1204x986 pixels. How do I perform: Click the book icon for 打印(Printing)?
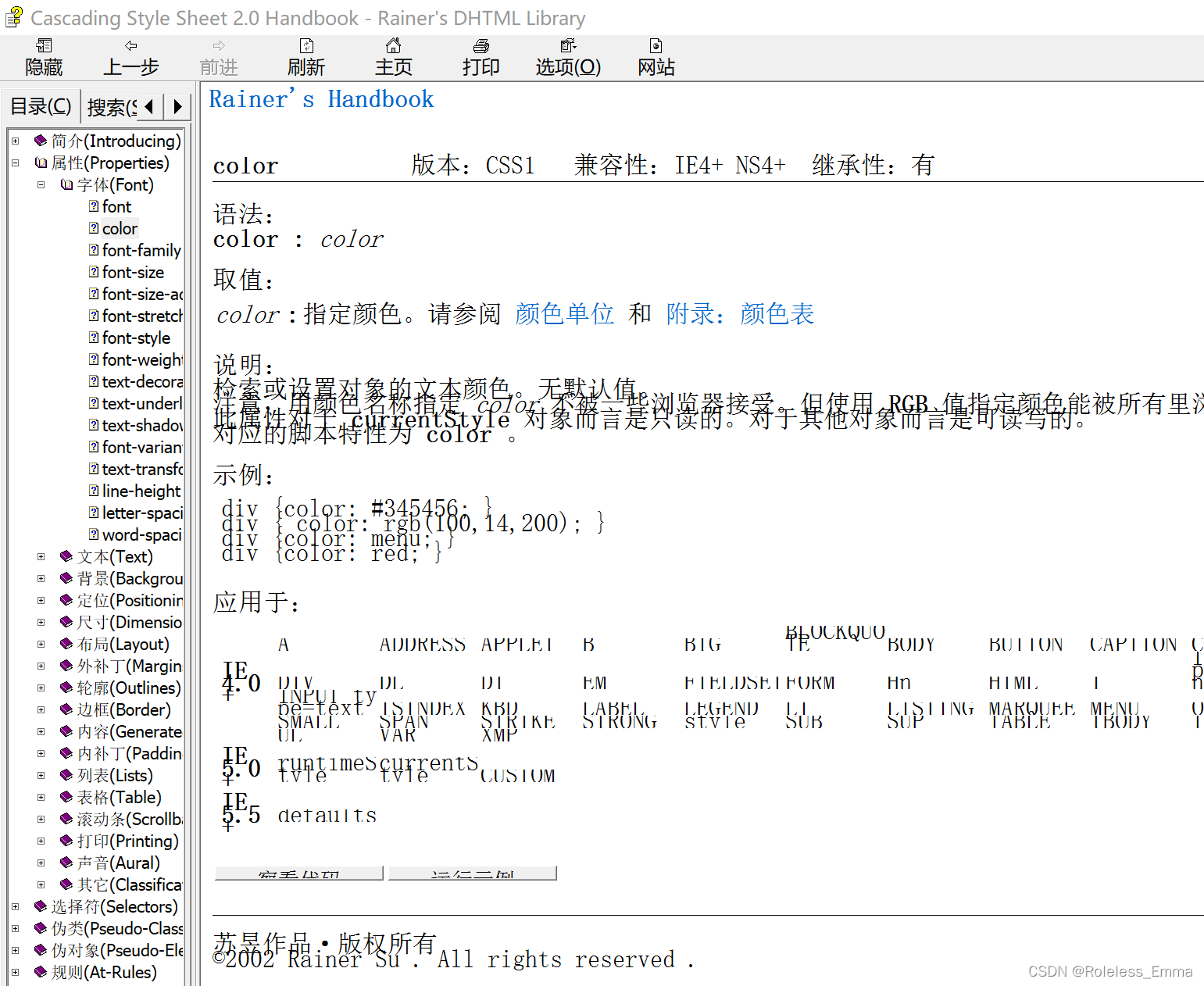pos(67,841)
